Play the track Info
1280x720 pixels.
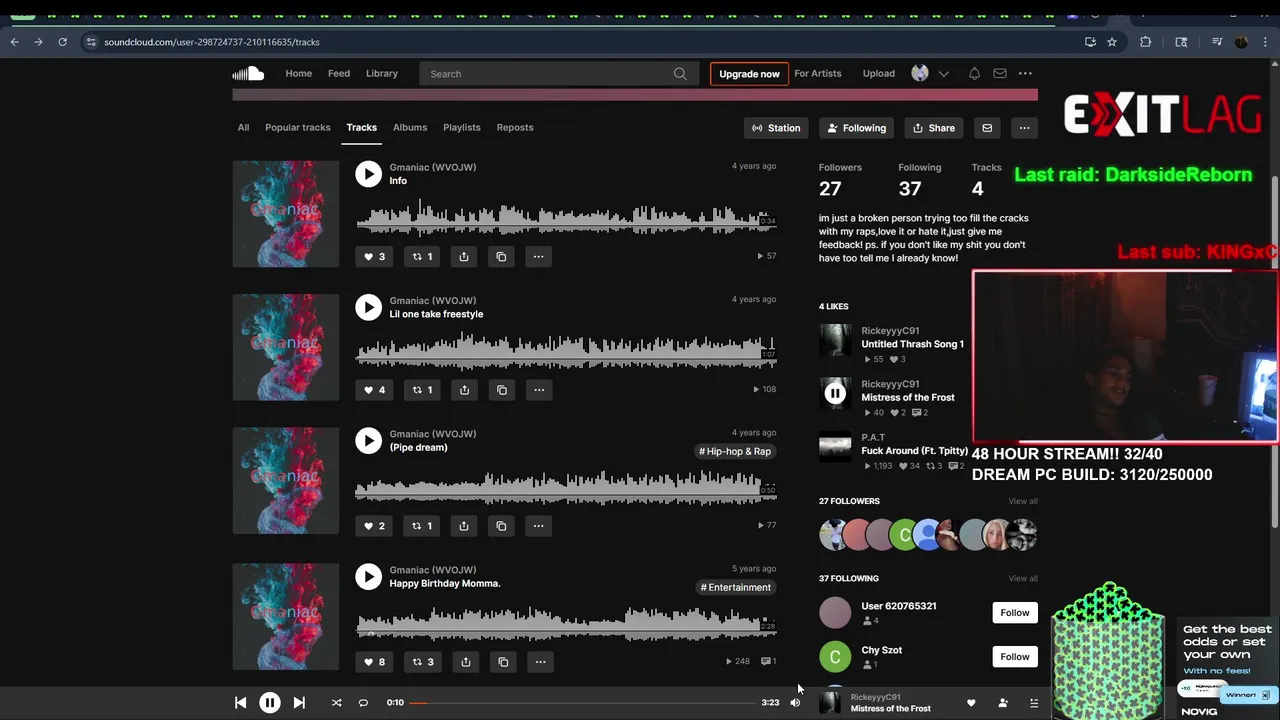coord(368,174)
